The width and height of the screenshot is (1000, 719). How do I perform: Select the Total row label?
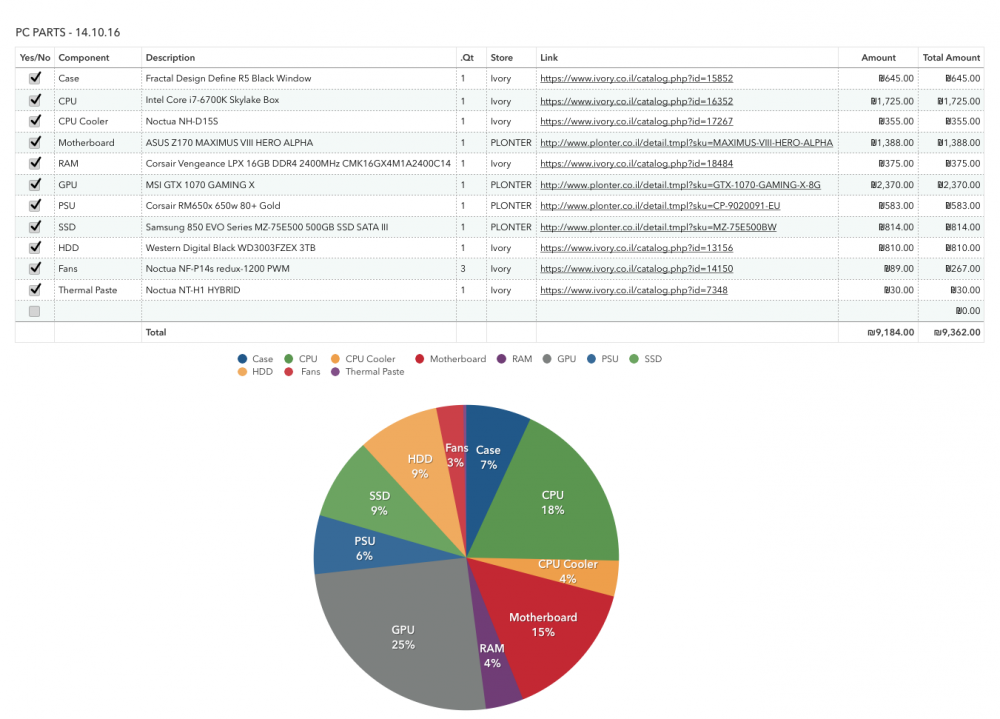156,332
